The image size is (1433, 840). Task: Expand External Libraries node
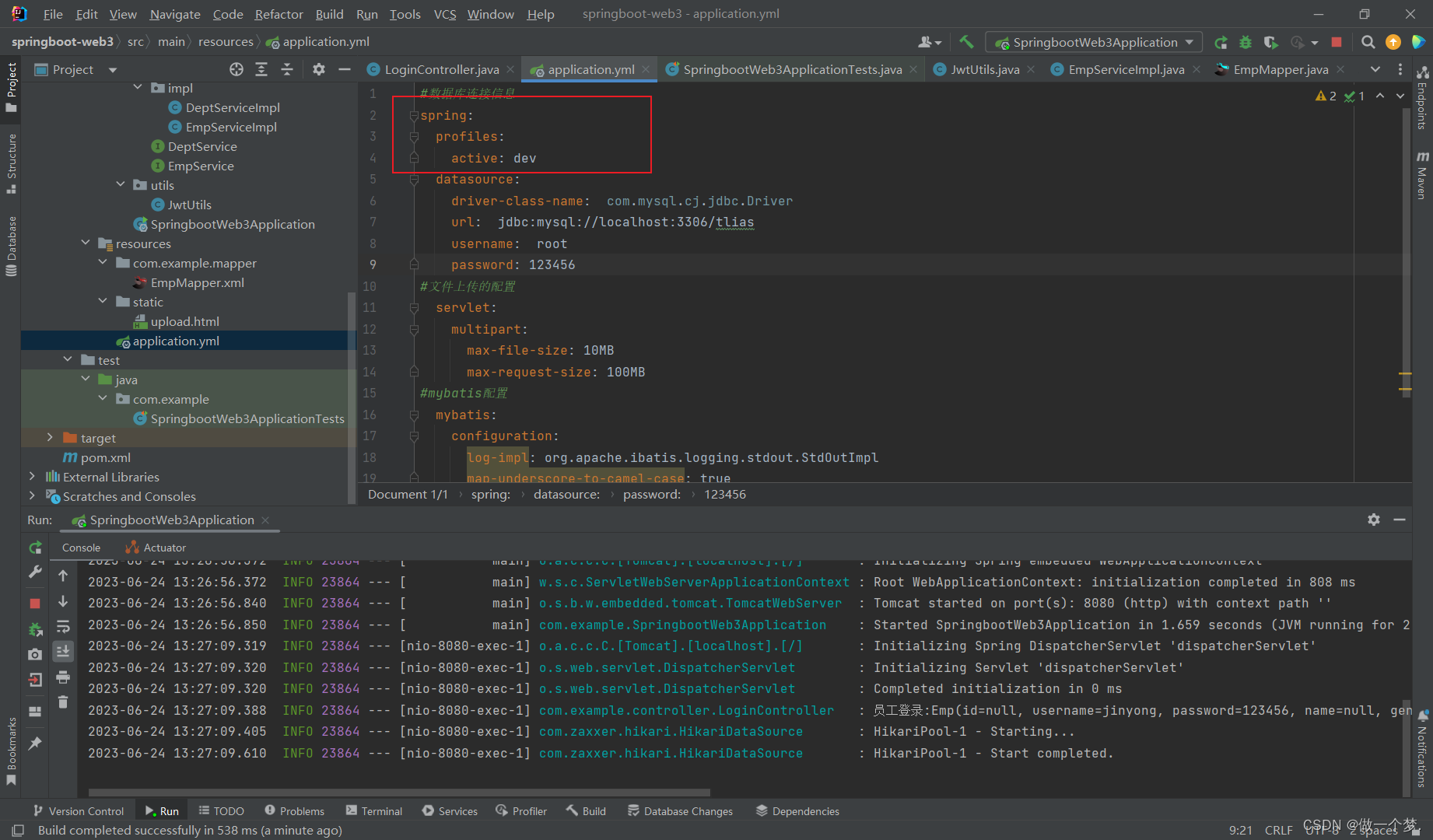(32, 476)
